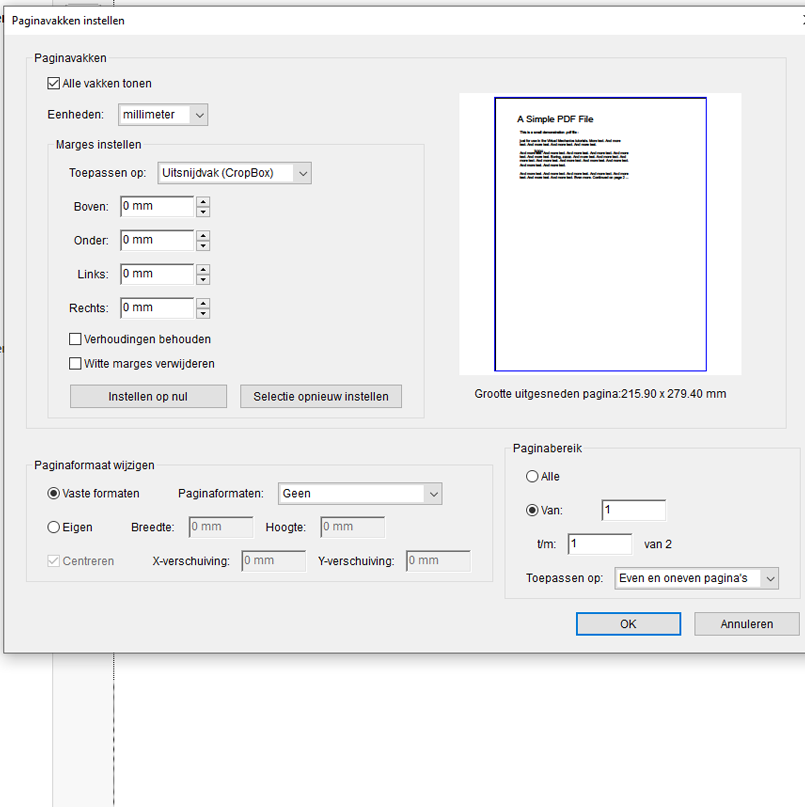Screen dimensions: 805x807
Task: Decrease the Onder margin using its down stepper
Action: [x=203, y=245]
